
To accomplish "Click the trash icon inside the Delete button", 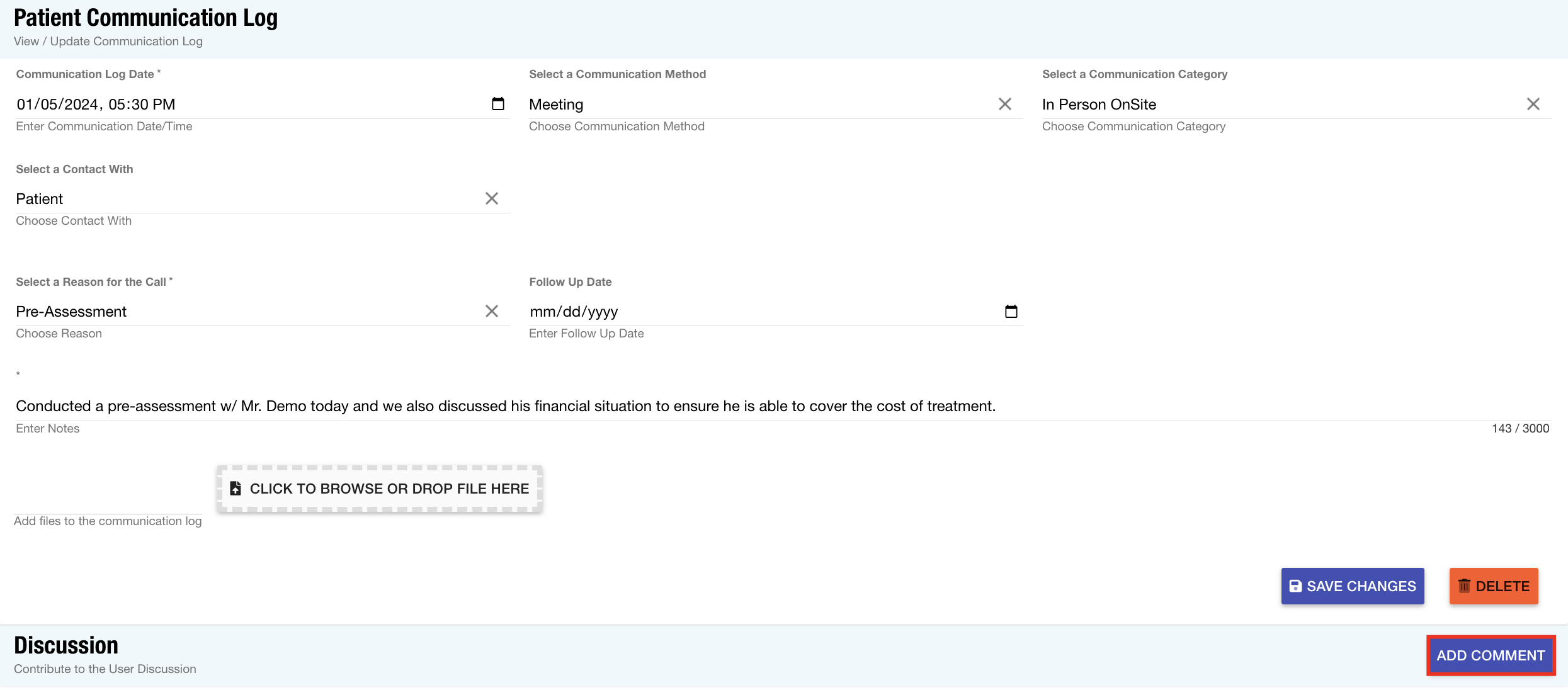I will pyautogui.click(x=1465, y=585).
